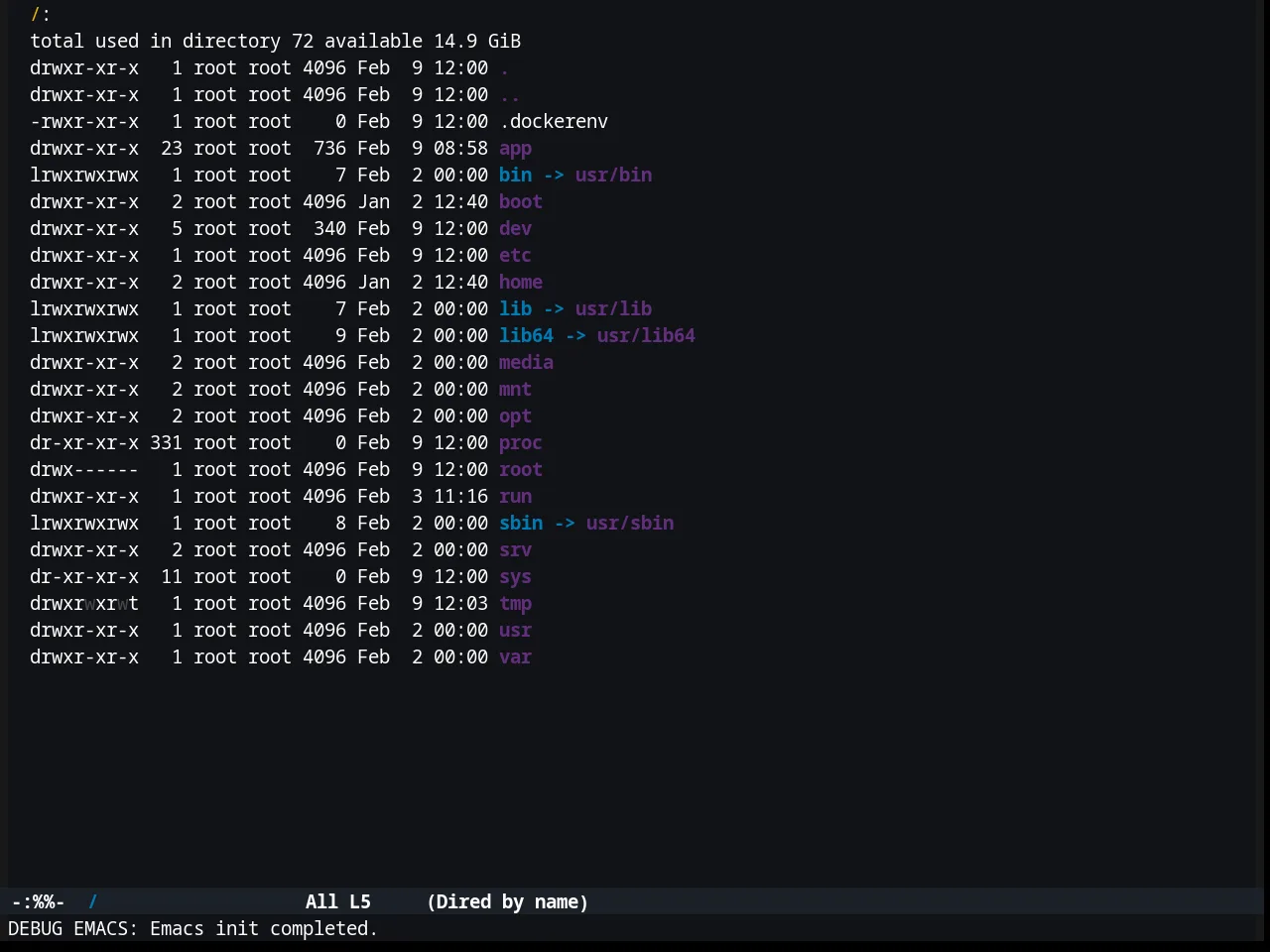Screen dimensions: 1270x952
Task: Click the lib symlink name
Action: pos(515,308)
